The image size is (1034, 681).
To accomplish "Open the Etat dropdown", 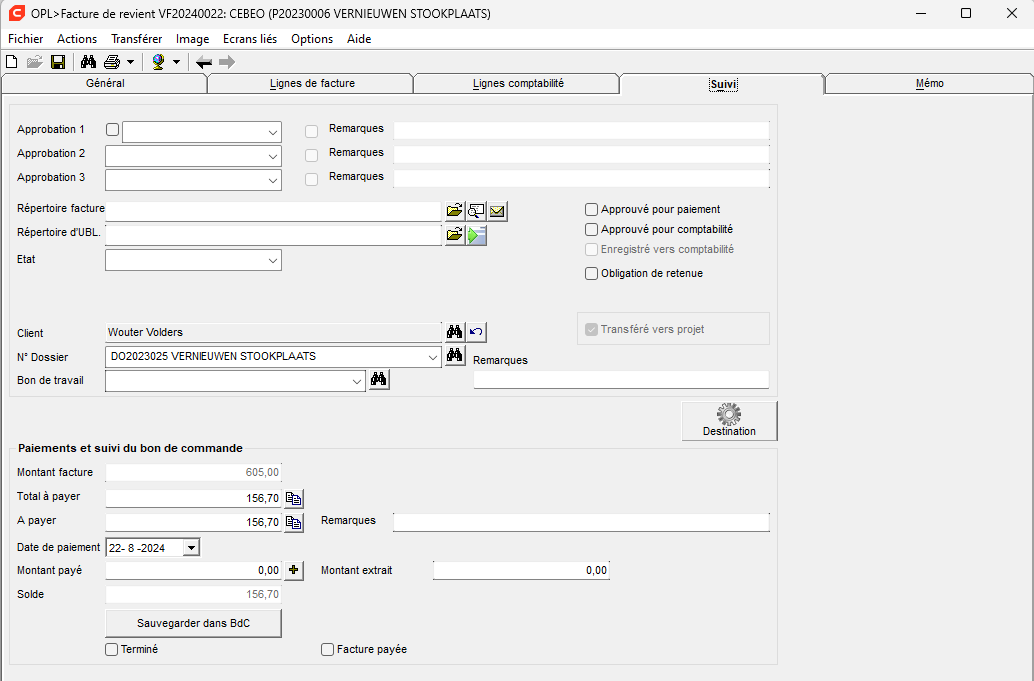I will pyautogui.click(x=273, y=260).
